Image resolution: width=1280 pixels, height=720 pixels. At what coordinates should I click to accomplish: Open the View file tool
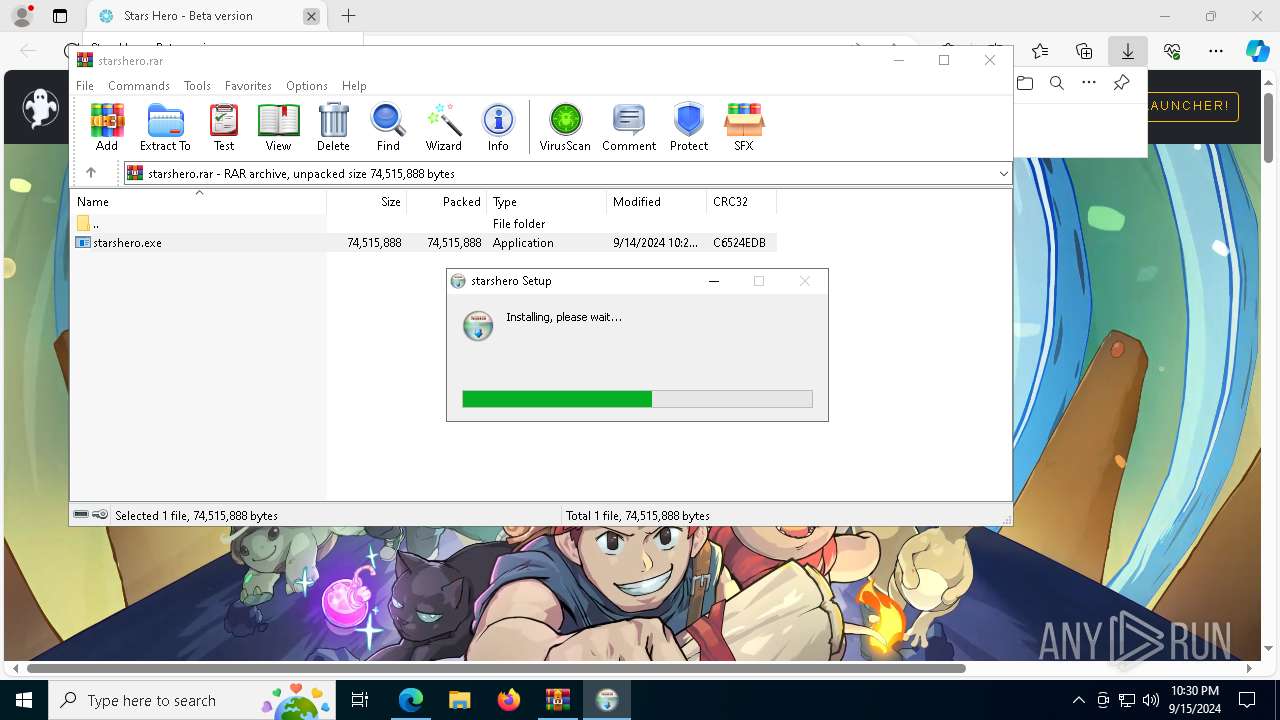278,127
